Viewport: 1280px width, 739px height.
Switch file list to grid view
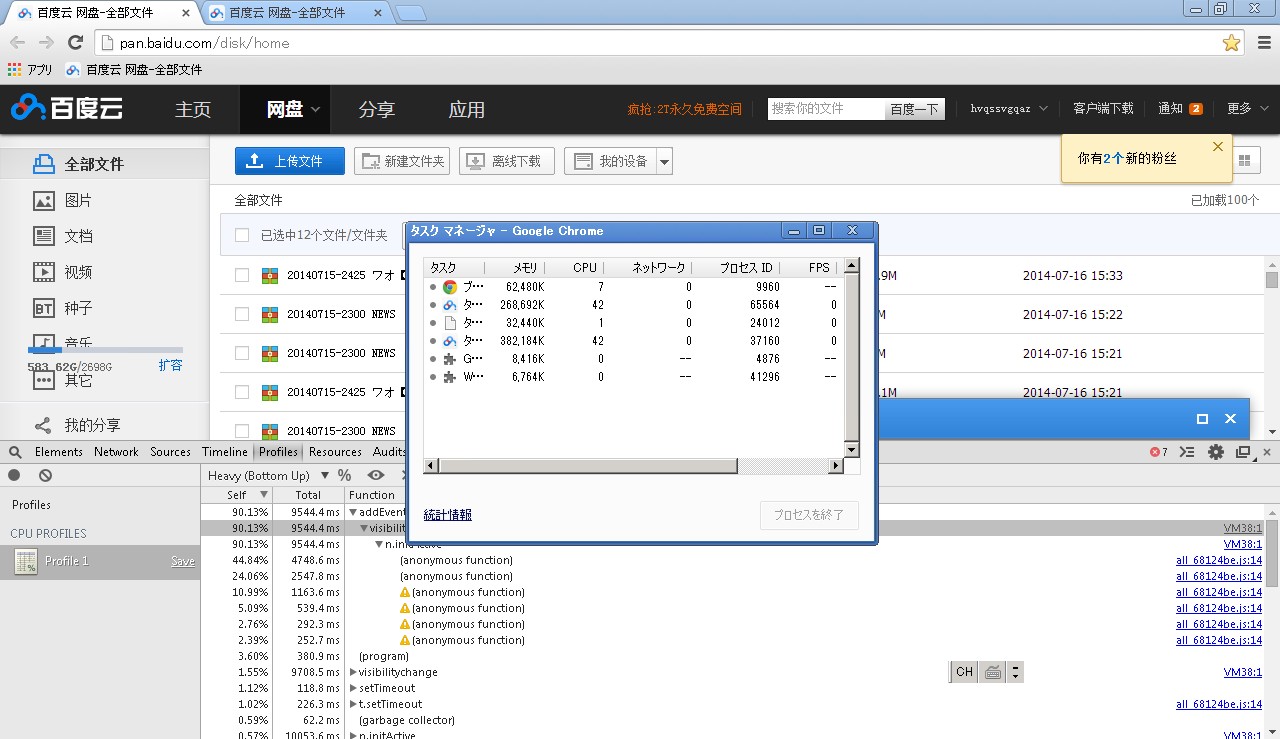point(1245,161)
